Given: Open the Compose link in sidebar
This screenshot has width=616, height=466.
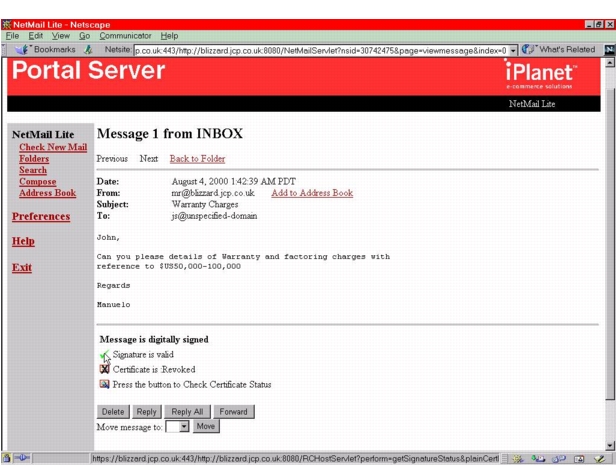Looking at the screenshot, I should click(38, 182).
